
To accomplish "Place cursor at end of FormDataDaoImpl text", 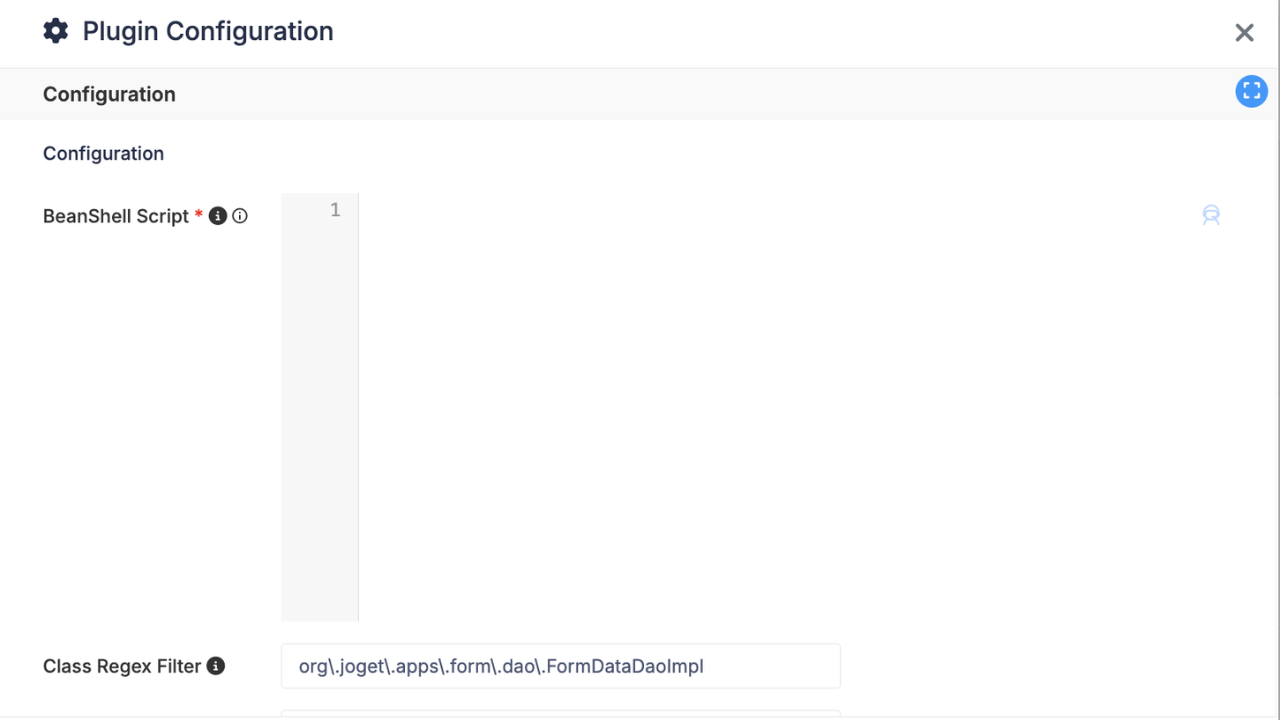I will click(705, 666).
